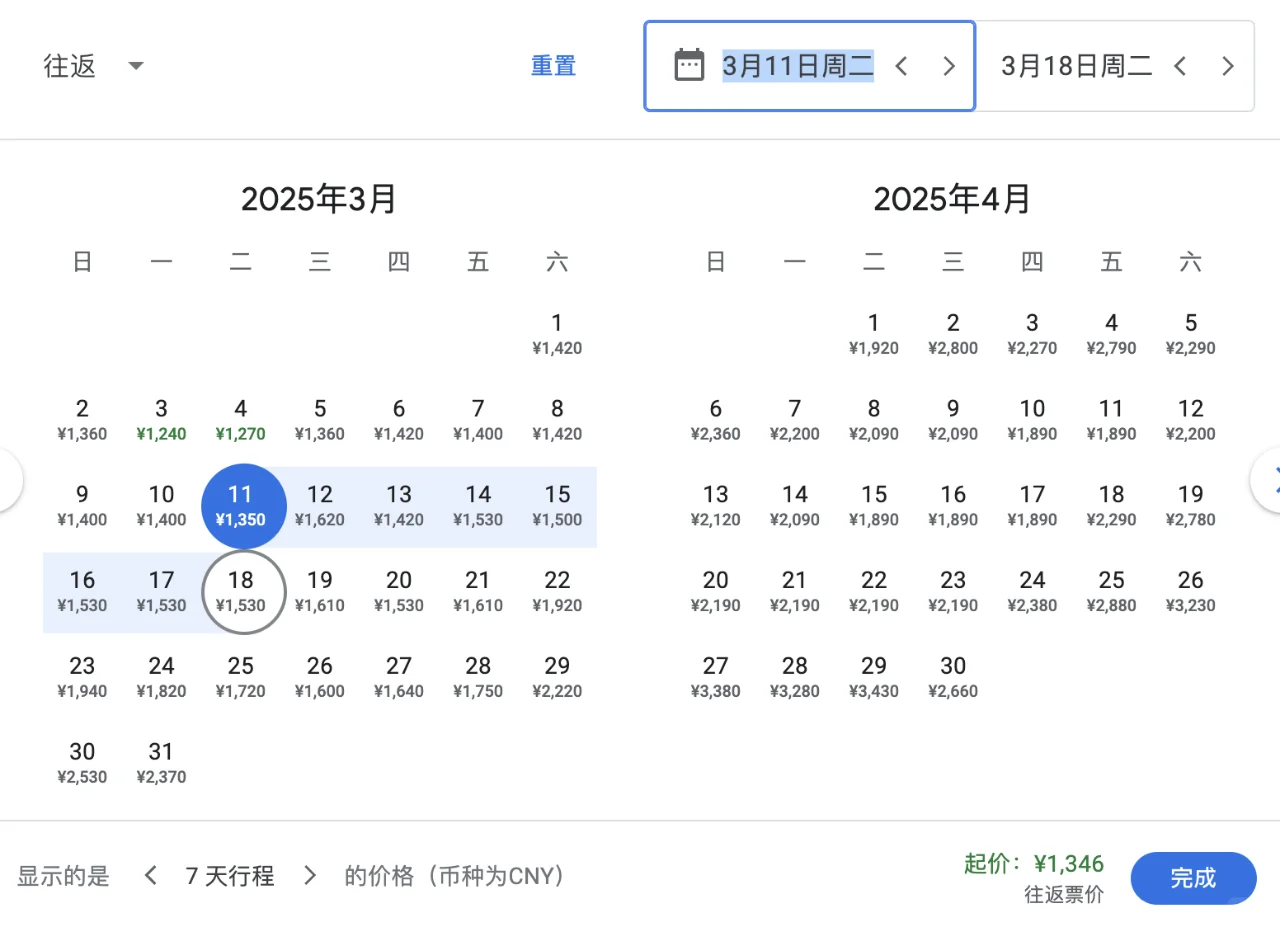Select the circled March 18 return date
Viewport: 1280px width, 928px height.
tap(243, 591)
